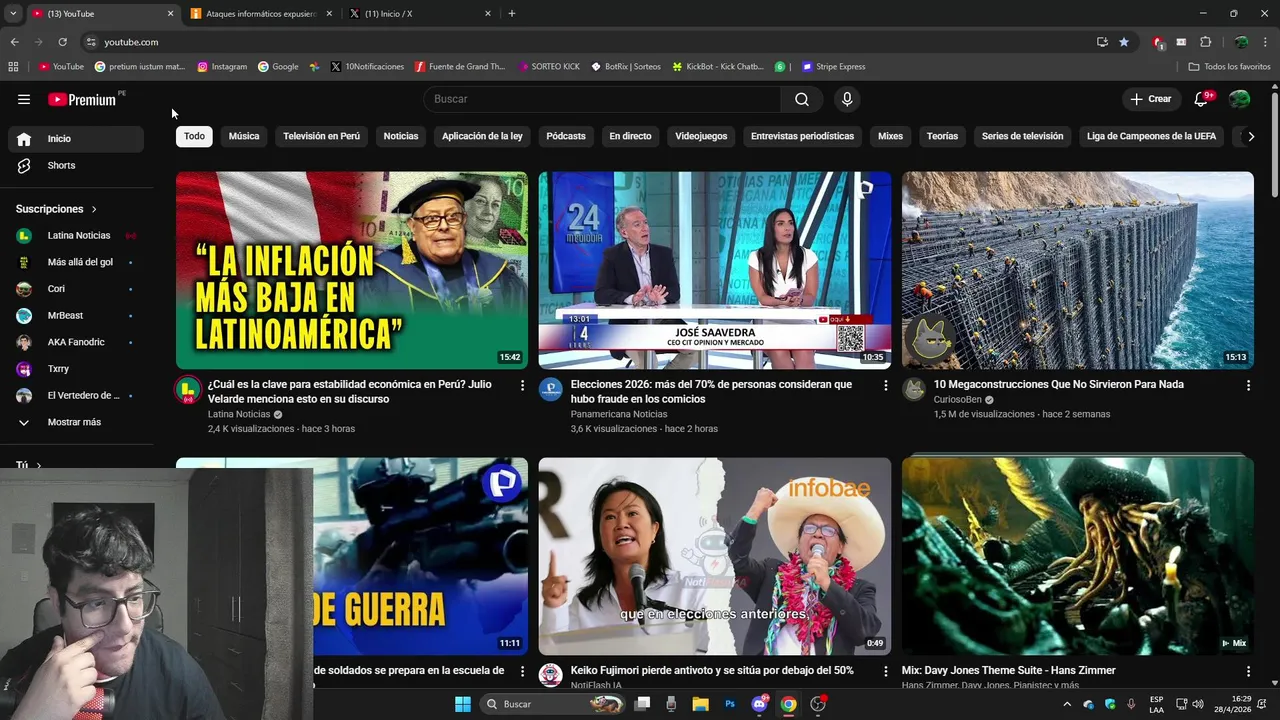Open options menu for Elecciones 2026 video
This screenshot has height=720, width=1280.
pos(885,385)
